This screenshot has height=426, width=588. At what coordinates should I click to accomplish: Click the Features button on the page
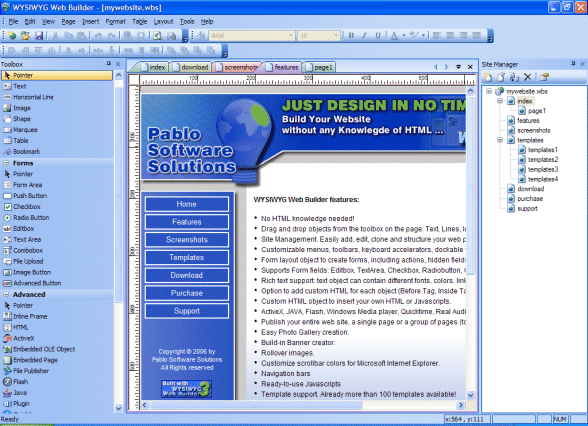point(187,222)
